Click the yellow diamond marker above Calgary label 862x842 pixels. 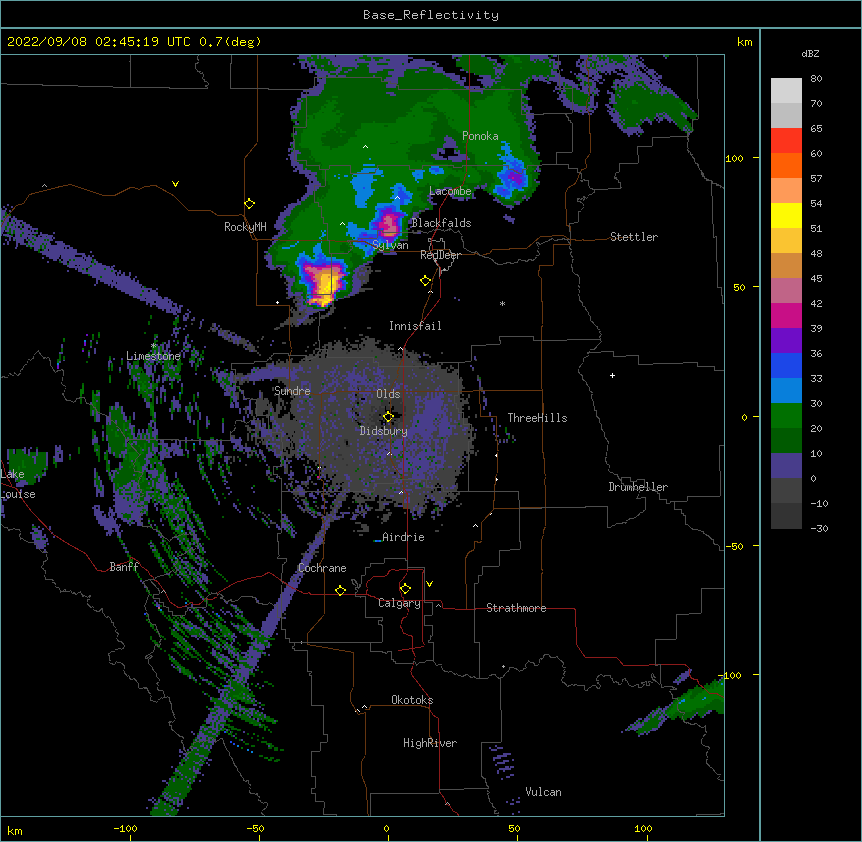pos(405,589)
